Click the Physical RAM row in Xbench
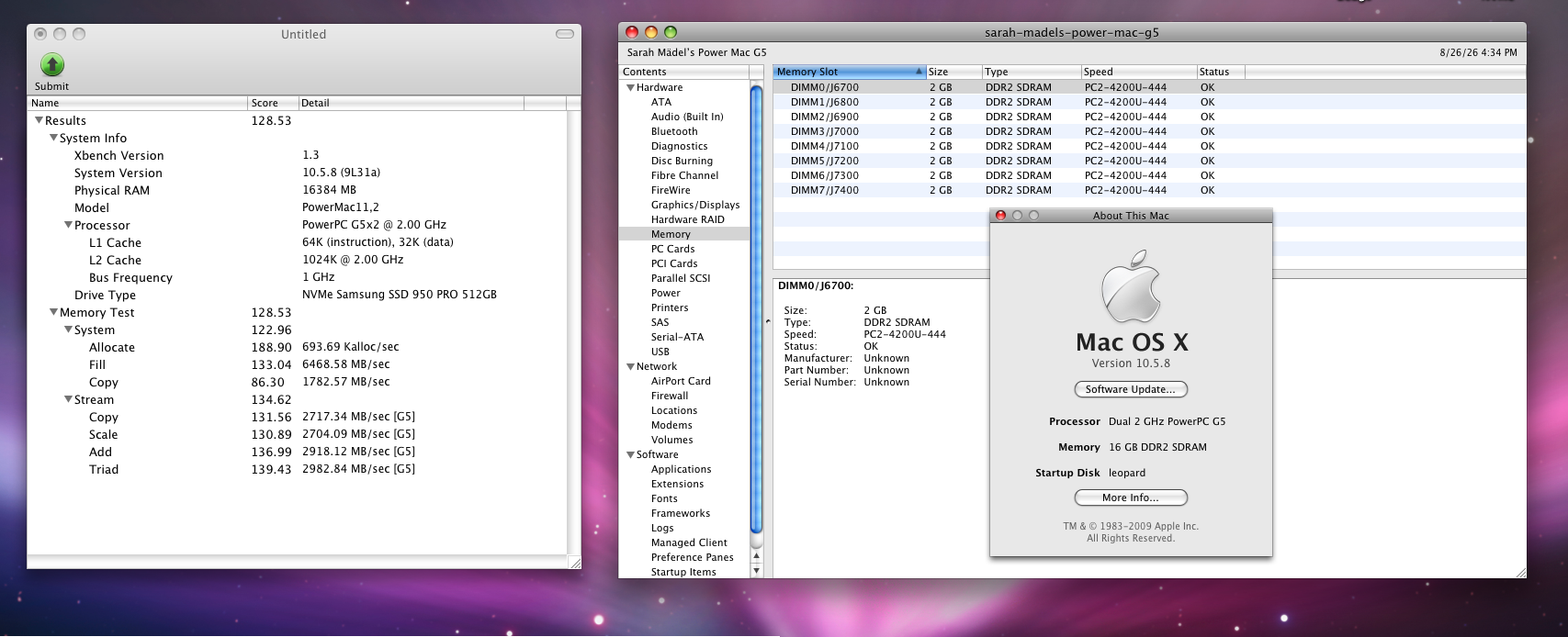The height and width of the screenshot is (637, 1568). click(x=299, y=190)
